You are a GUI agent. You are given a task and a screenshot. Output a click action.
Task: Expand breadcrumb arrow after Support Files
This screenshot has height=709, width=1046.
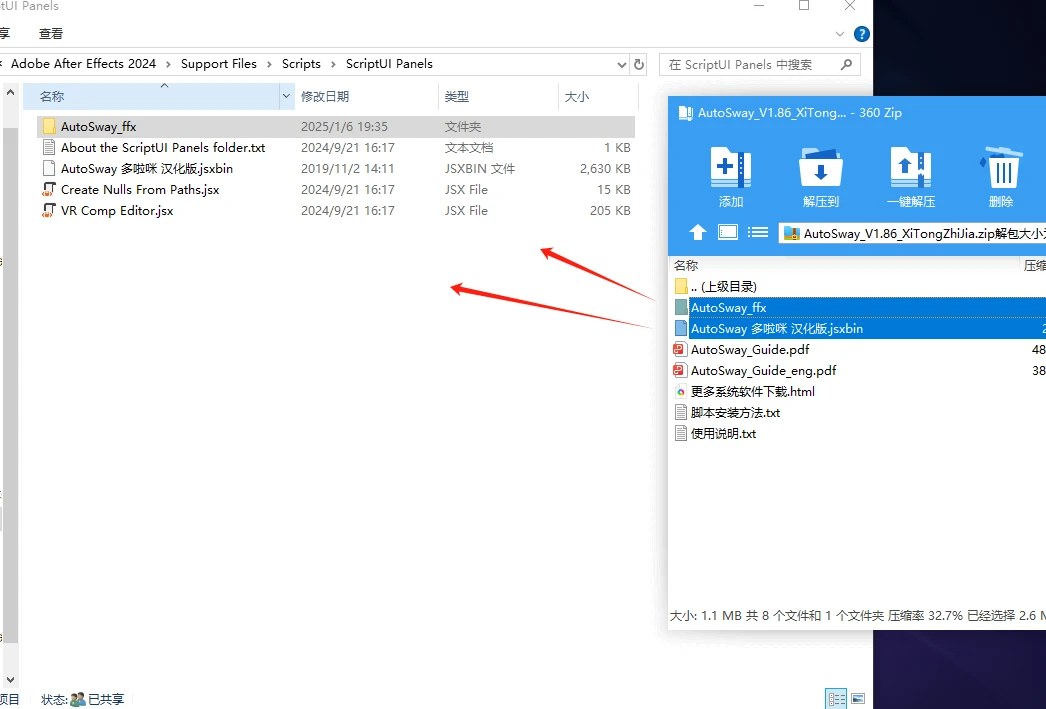click(269, 64)
